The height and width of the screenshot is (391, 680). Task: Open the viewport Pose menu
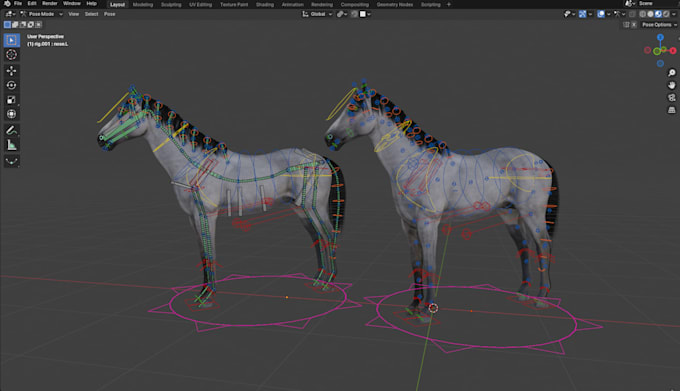109,14
